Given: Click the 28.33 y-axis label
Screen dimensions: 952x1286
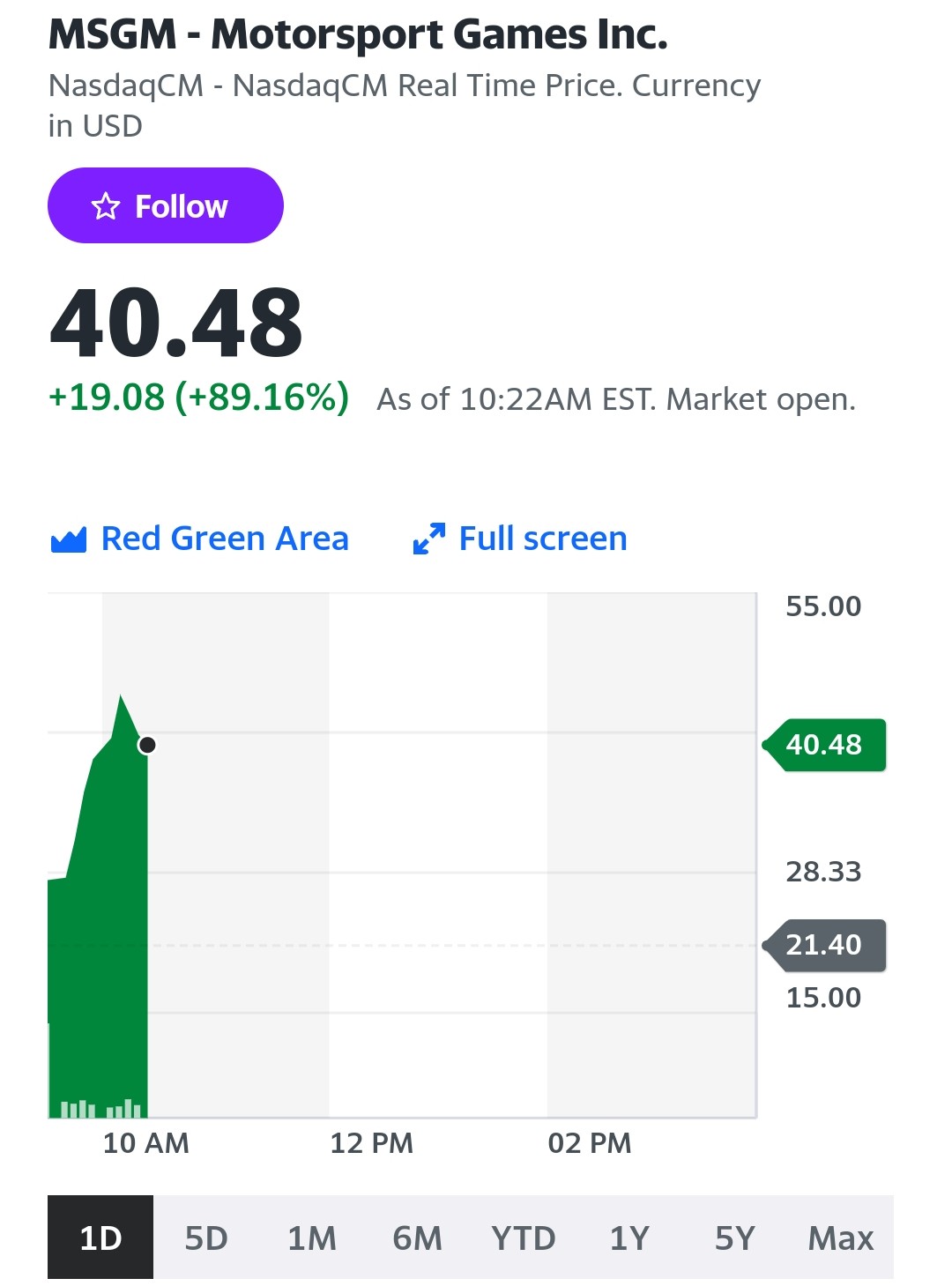Looking at the screenshot, I should tap(823, 872).
